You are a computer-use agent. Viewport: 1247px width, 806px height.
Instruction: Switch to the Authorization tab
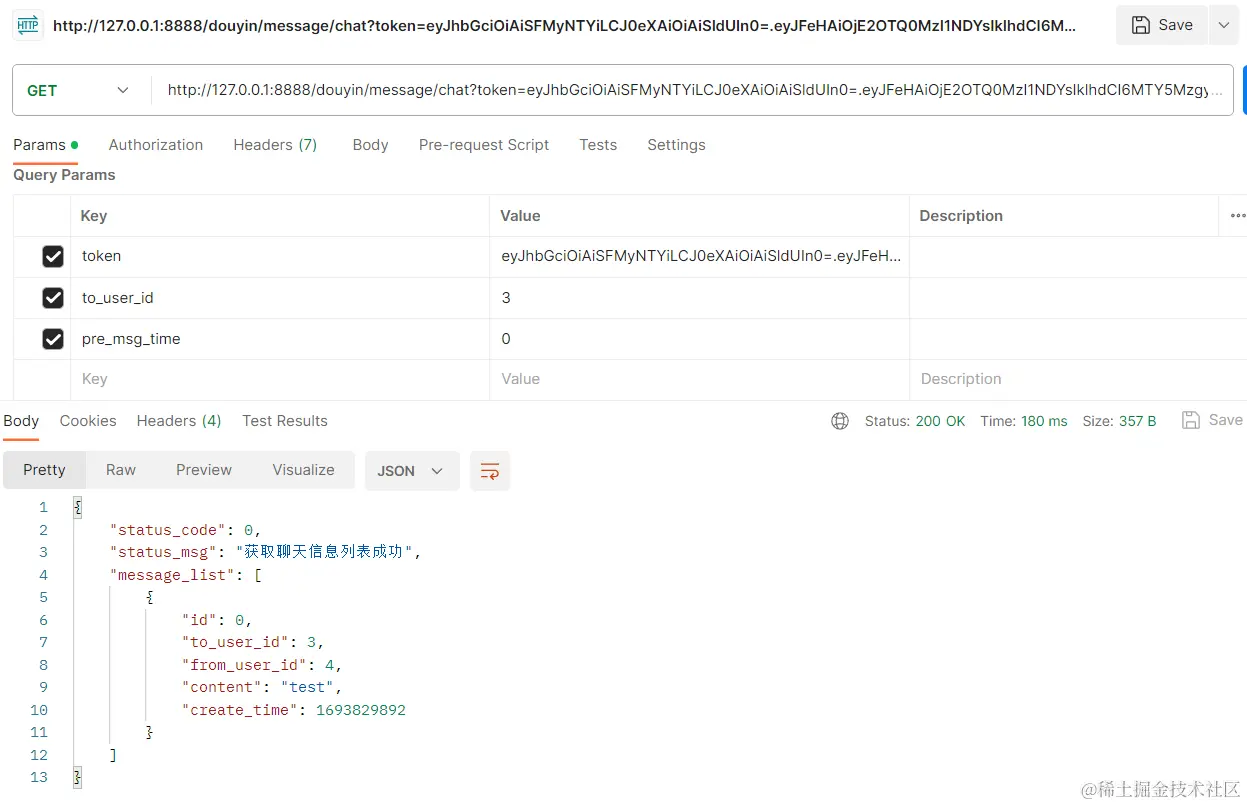[156, 145]
